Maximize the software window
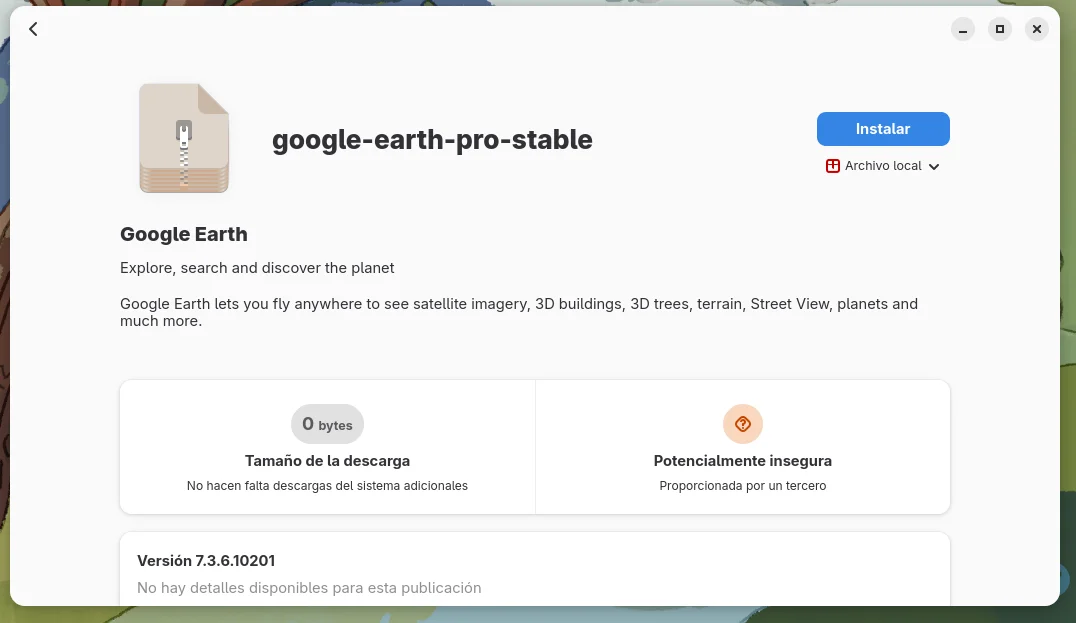Image resolution: width=1076 pixels, height=623 pixels. click(1000, 29)
